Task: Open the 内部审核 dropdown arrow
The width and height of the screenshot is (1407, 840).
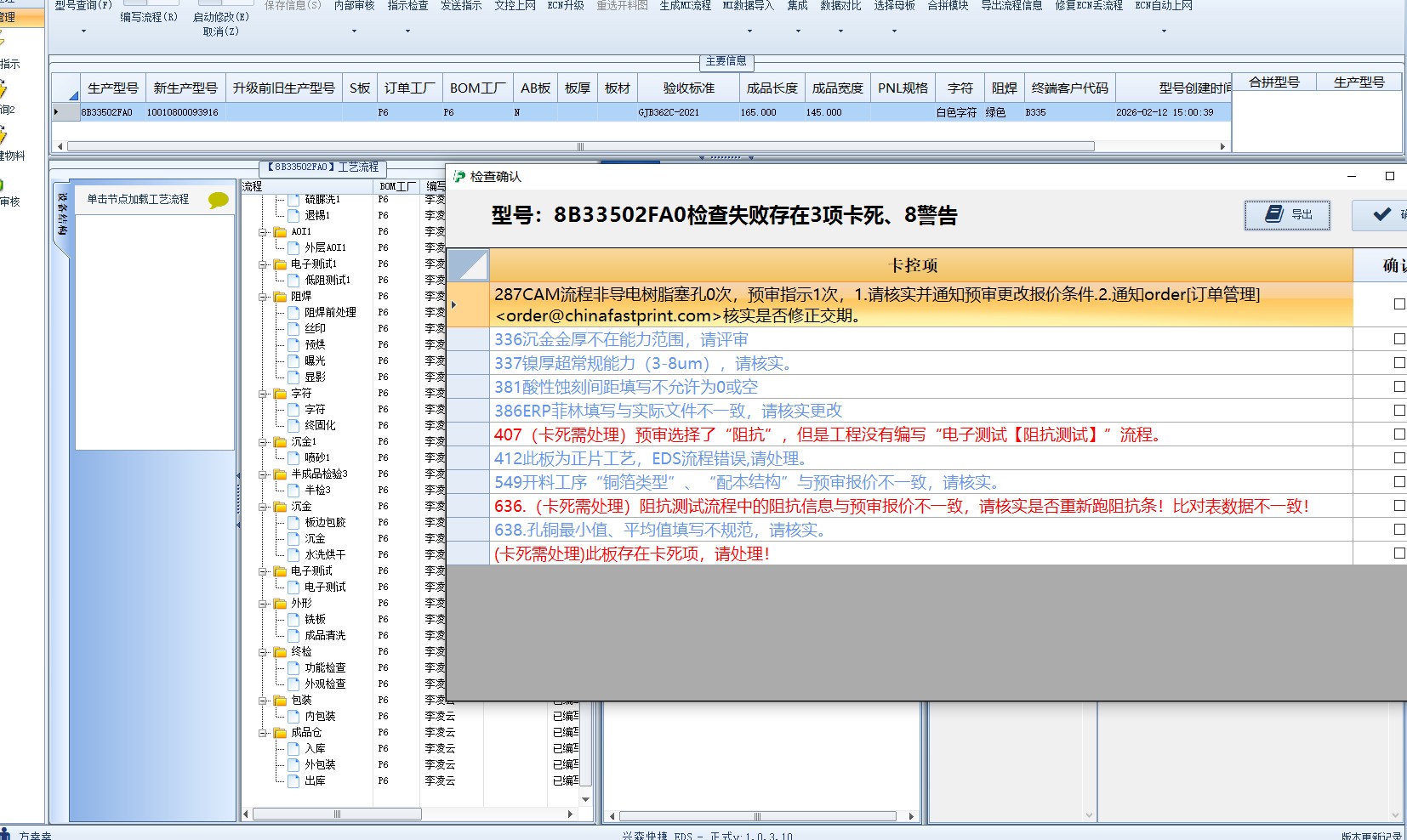Action: point(354,31)
